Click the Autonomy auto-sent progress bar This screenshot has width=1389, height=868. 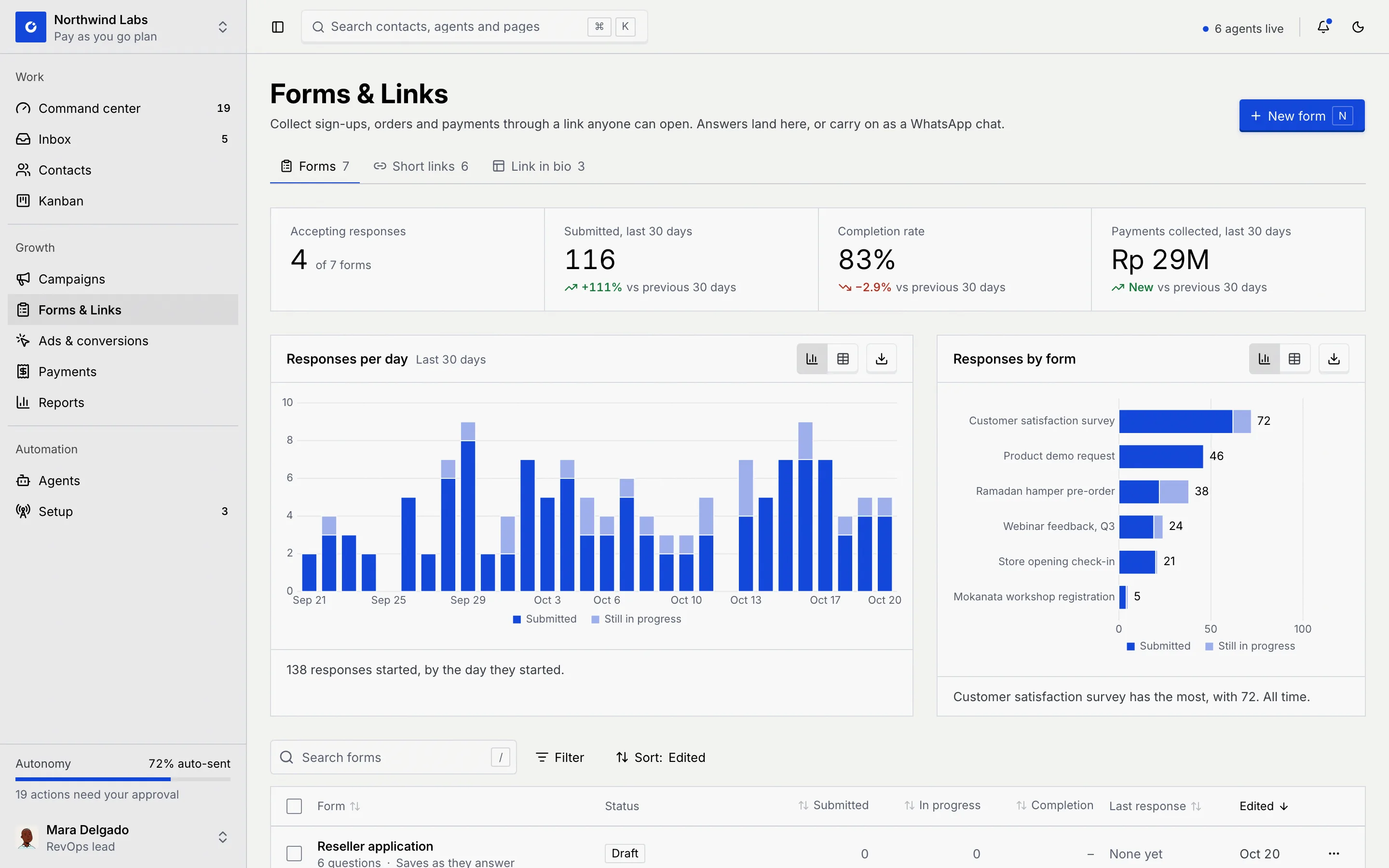click(123, 779)
